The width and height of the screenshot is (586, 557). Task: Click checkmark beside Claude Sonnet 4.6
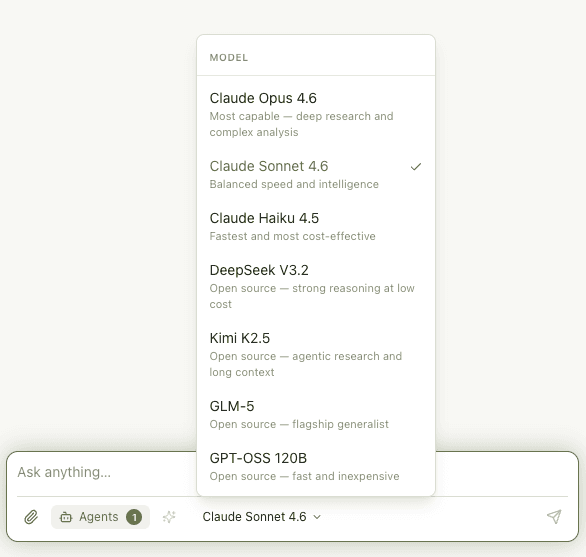point(416,167)
